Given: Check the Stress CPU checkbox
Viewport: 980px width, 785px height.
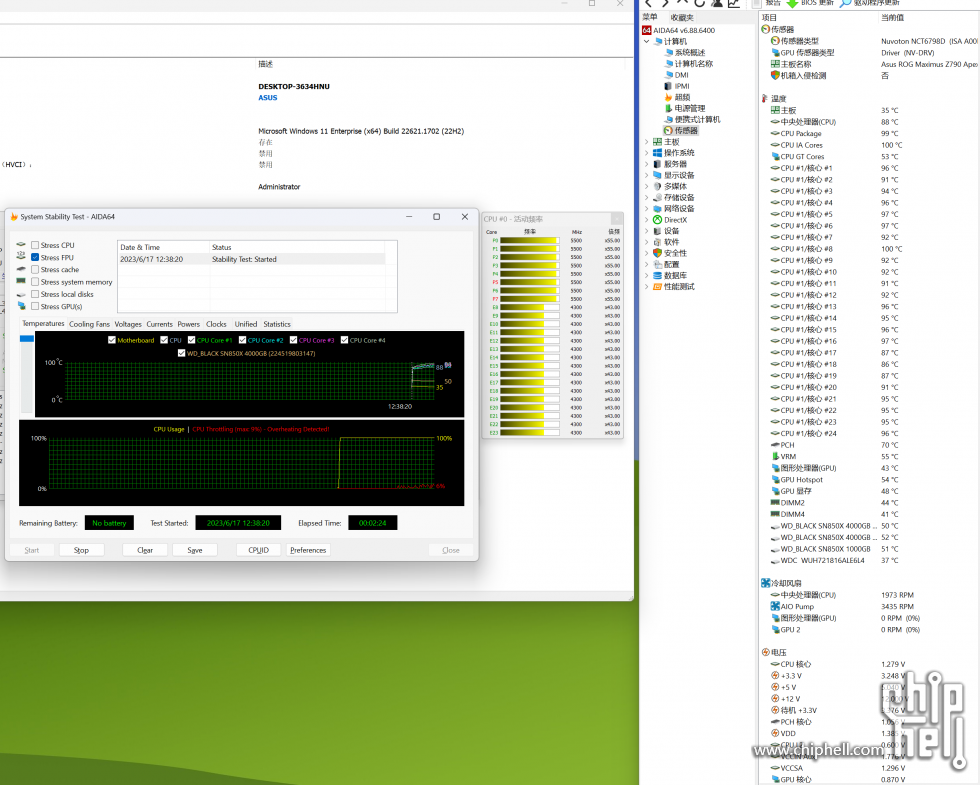Looking at the screenshot, I should pos(35,245).
